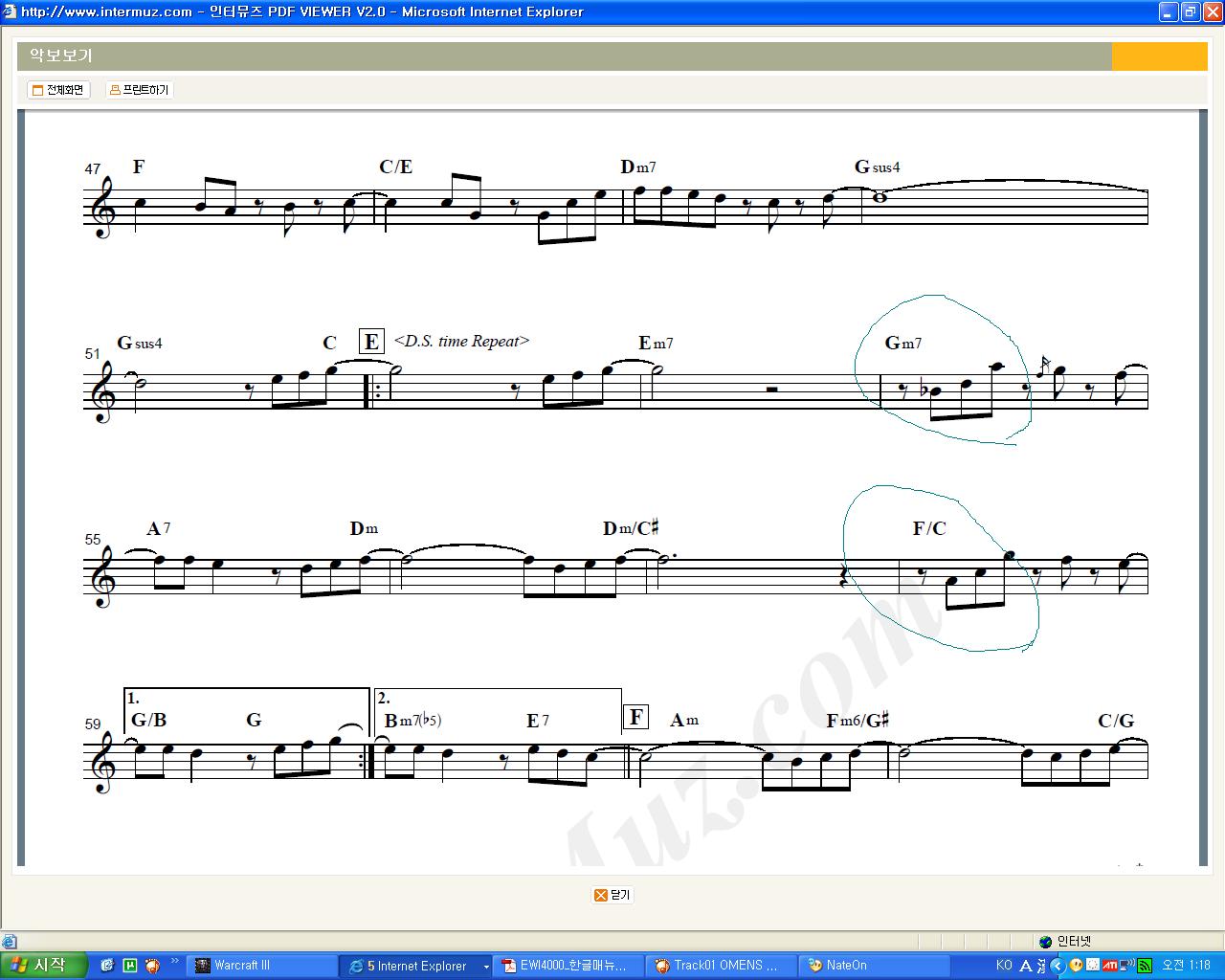Screen dimensions: 1225x980
Task: Click the 전체화면 fullscreen button
Action: 58,90
